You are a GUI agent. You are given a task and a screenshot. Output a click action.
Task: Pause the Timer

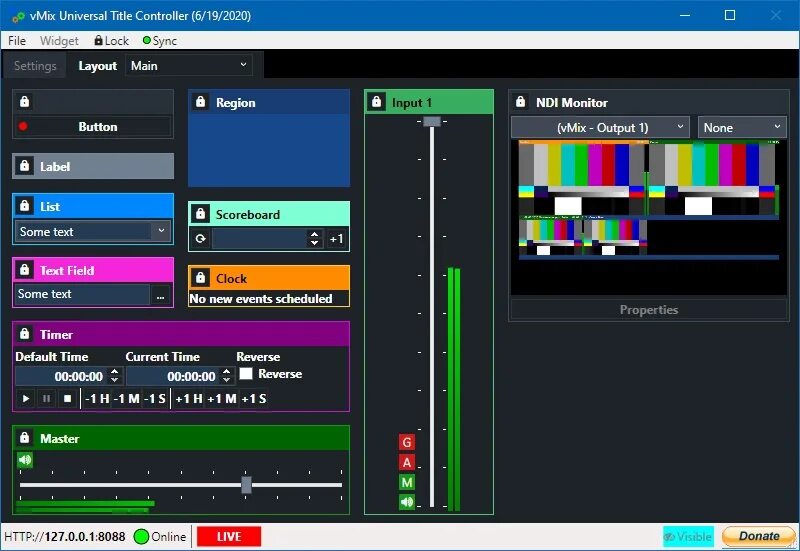pyautogui.click(x=46, y=398)
